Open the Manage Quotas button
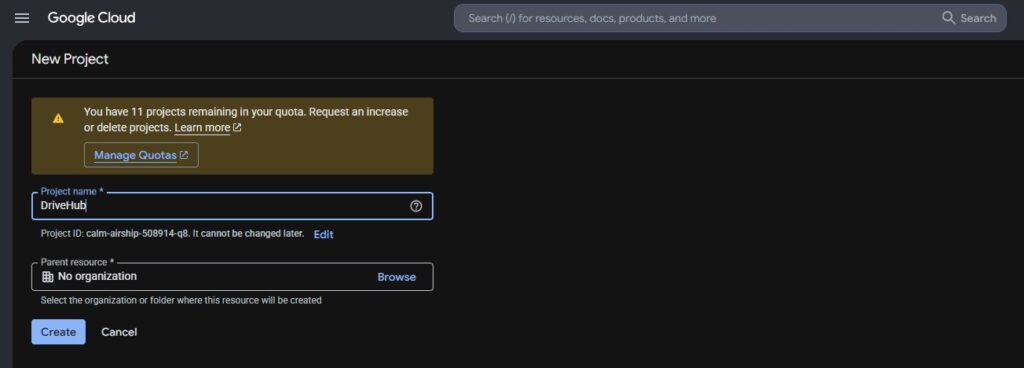 click(141, 155)
